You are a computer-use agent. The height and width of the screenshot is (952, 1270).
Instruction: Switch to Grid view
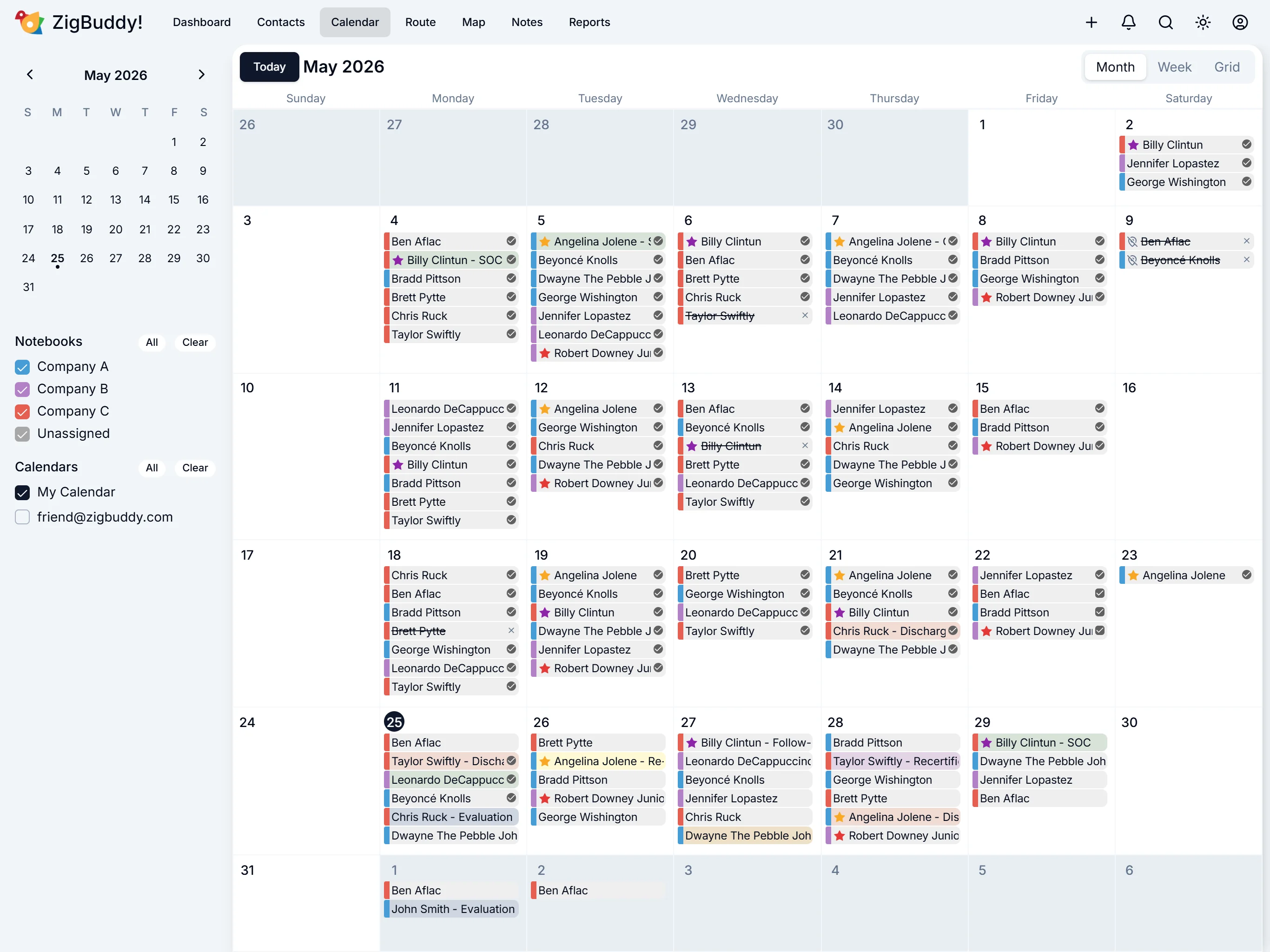(1226, 67)
